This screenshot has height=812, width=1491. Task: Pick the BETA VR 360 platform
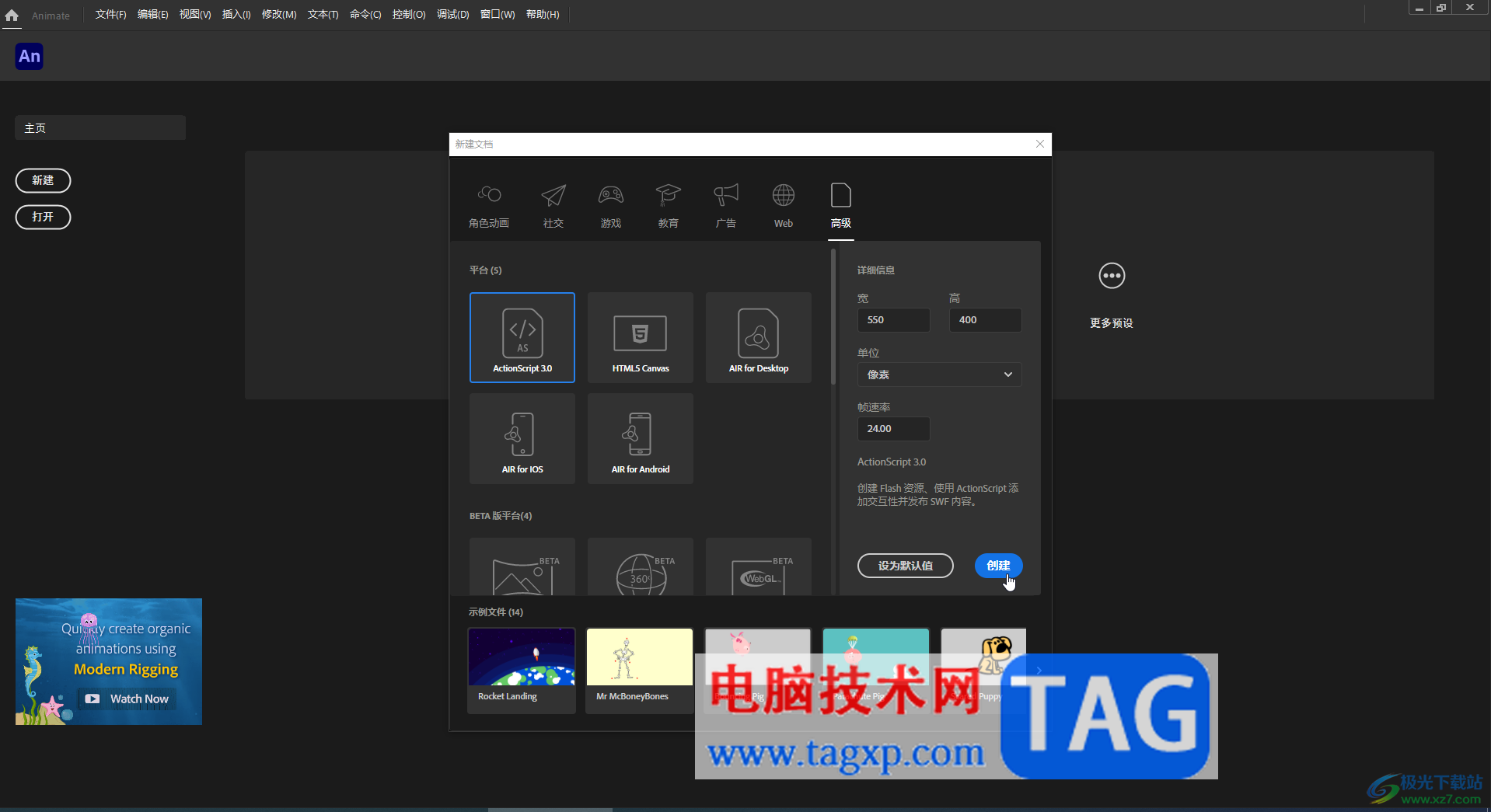point(641,567)
